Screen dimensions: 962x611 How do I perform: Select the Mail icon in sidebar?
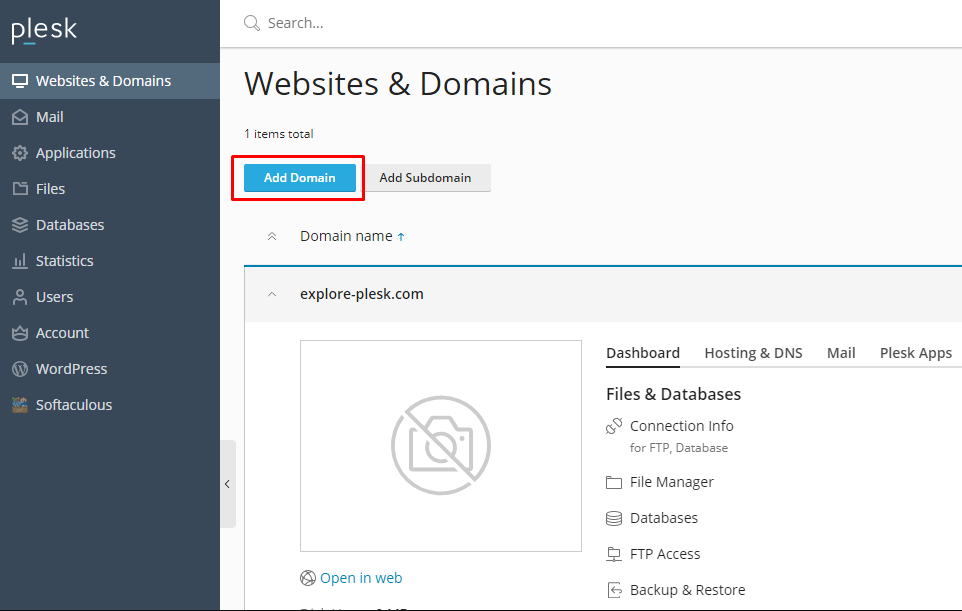(22, 116)
